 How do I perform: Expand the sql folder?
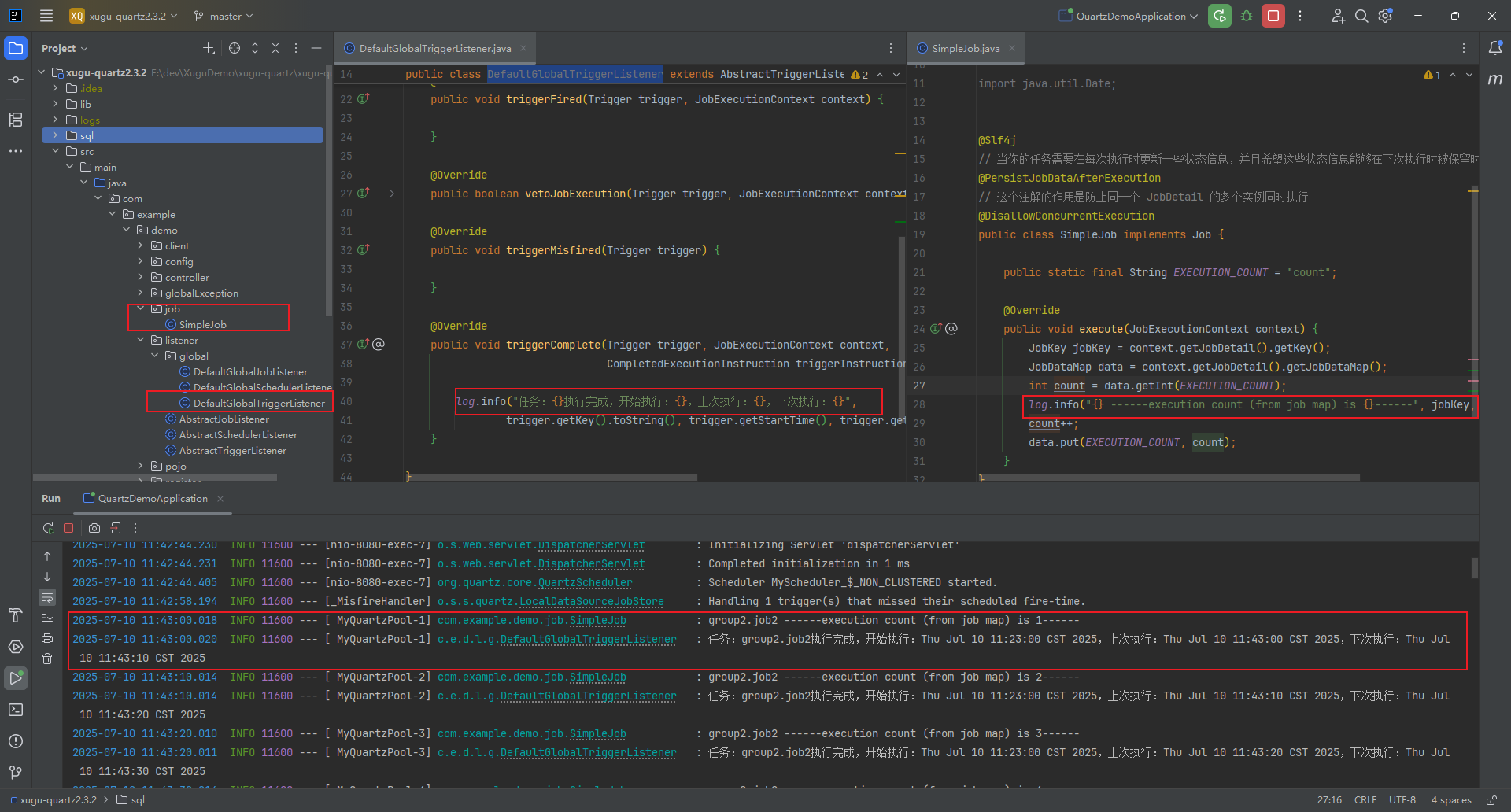[x=55, y=135]
